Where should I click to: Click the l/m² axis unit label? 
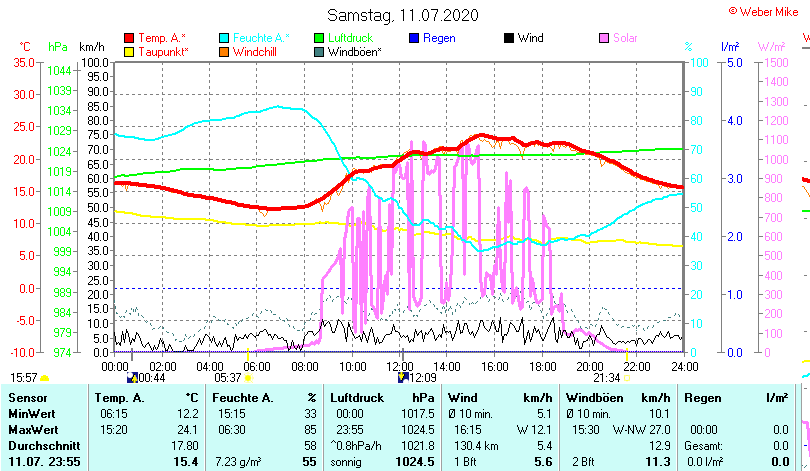point(730,47)
